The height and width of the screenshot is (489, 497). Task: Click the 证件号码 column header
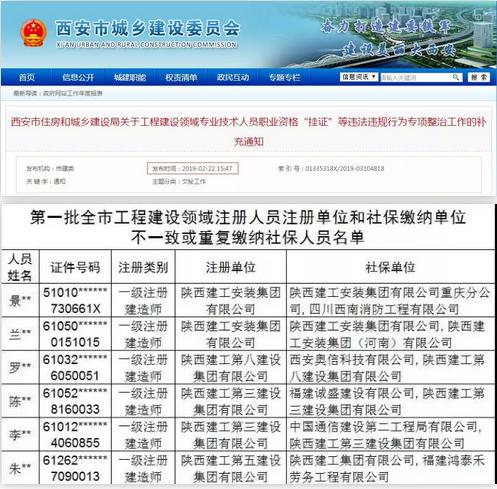pos(75,267)
